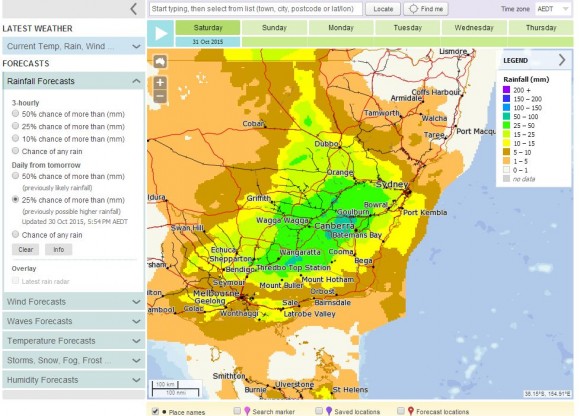Click Wagga Wagga on the map
Screen dimensions: 580x416
tap(283, 220)
